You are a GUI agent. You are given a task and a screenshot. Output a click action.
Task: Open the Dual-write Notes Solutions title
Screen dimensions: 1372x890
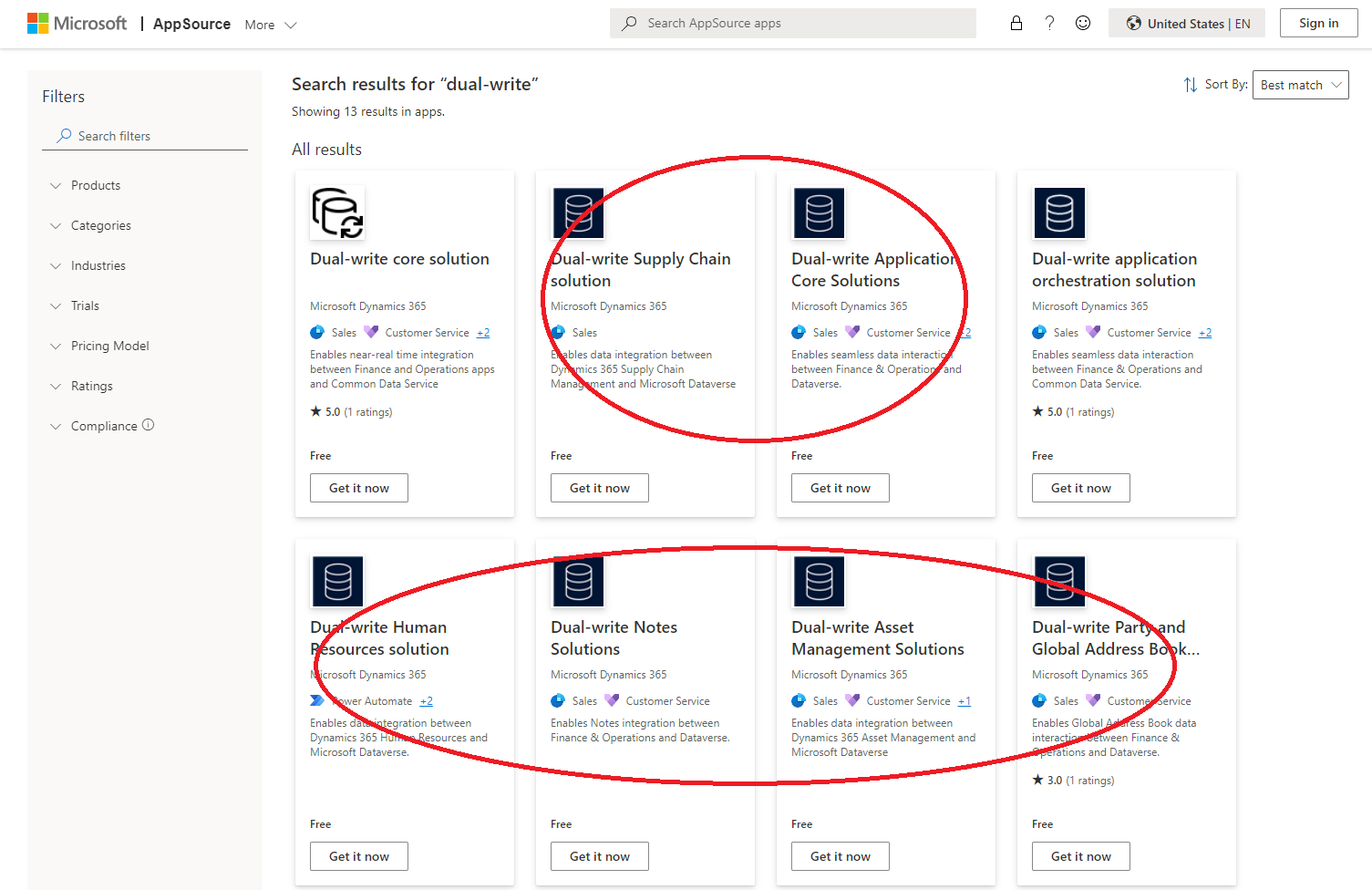[x=614, y=638]
